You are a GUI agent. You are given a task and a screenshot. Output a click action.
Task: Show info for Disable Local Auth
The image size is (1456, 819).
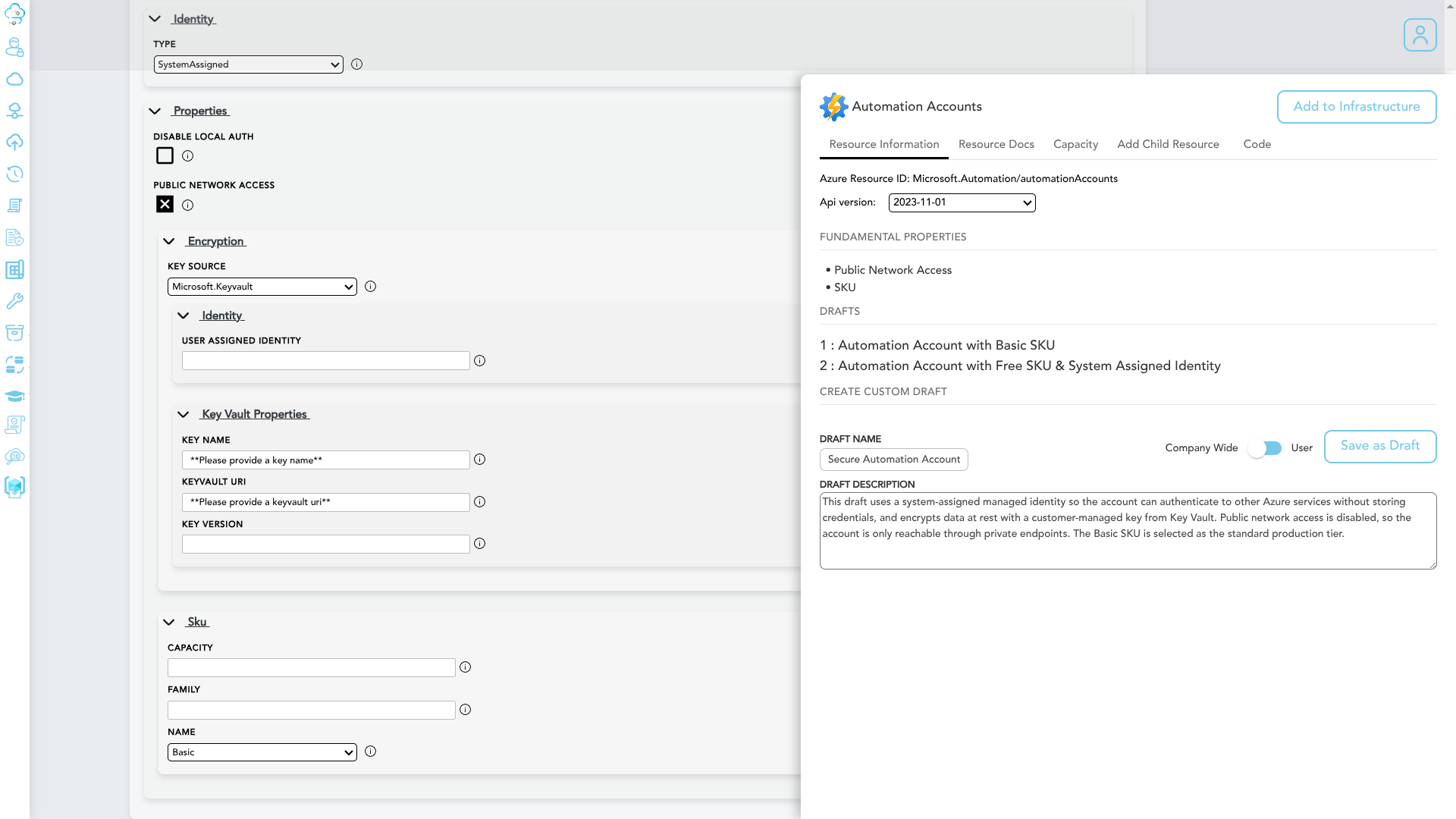[x=187, y=156]
